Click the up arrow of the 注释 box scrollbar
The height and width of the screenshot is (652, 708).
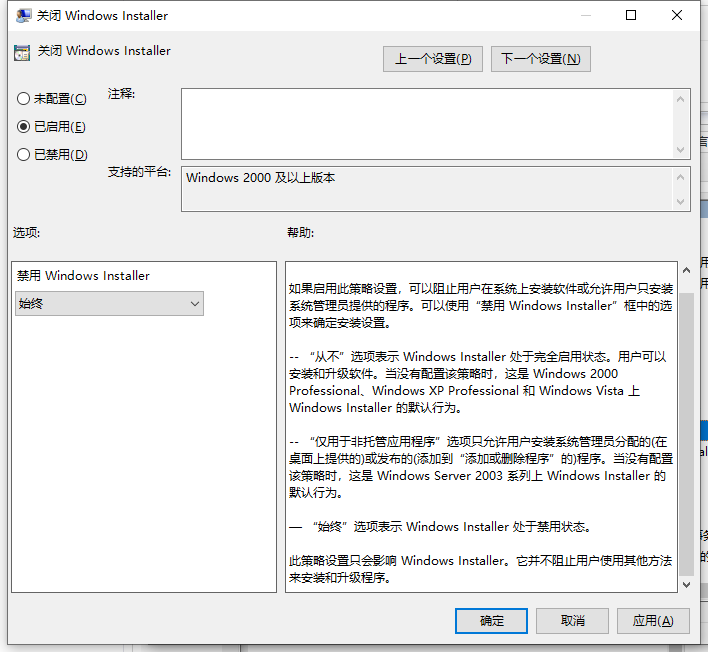682,98
